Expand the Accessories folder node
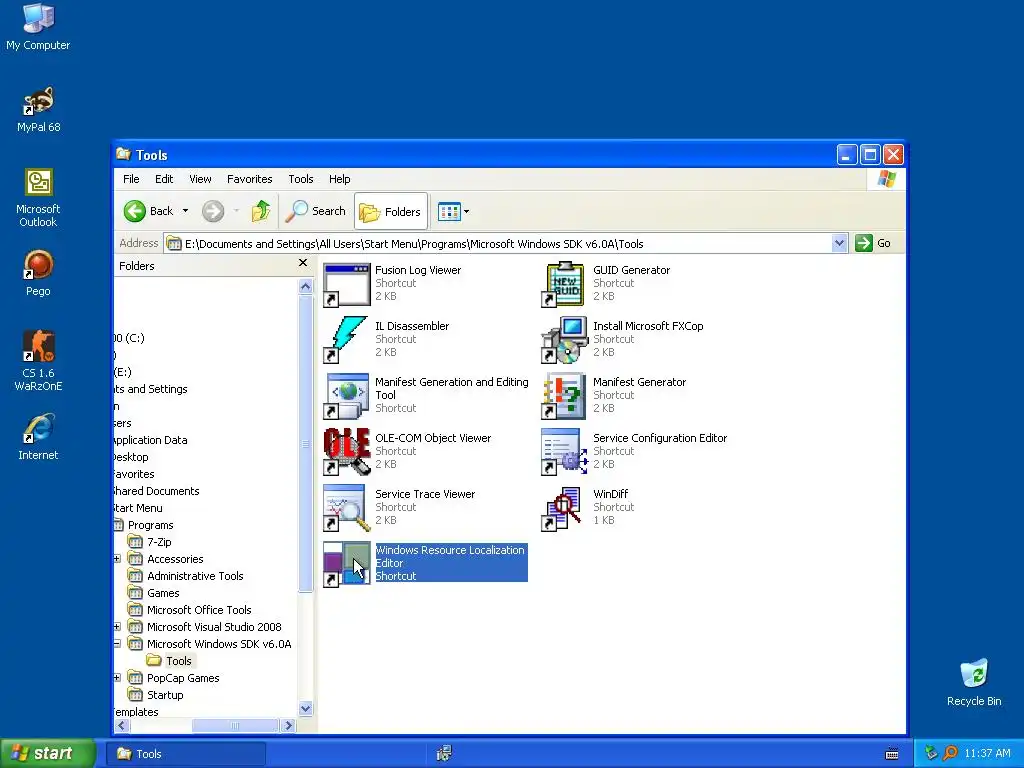This screenshot has height=768, width=1024. pos(117,559)
